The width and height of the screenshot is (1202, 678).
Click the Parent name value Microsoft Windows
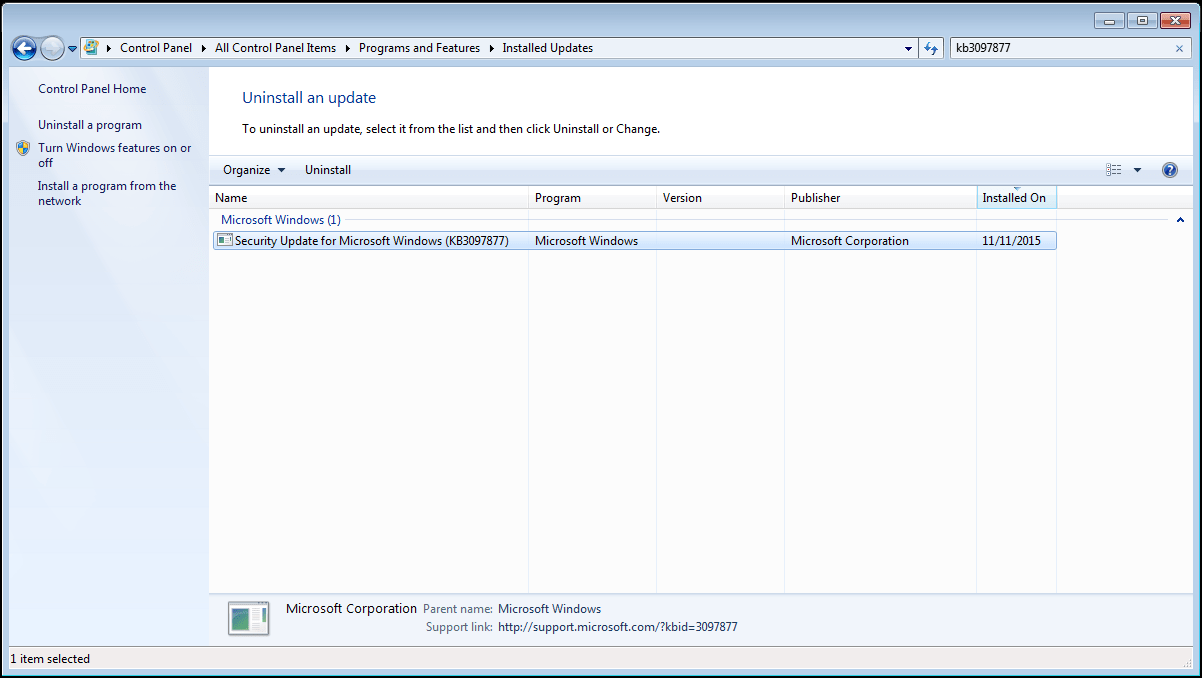click(x=549, y=609)
